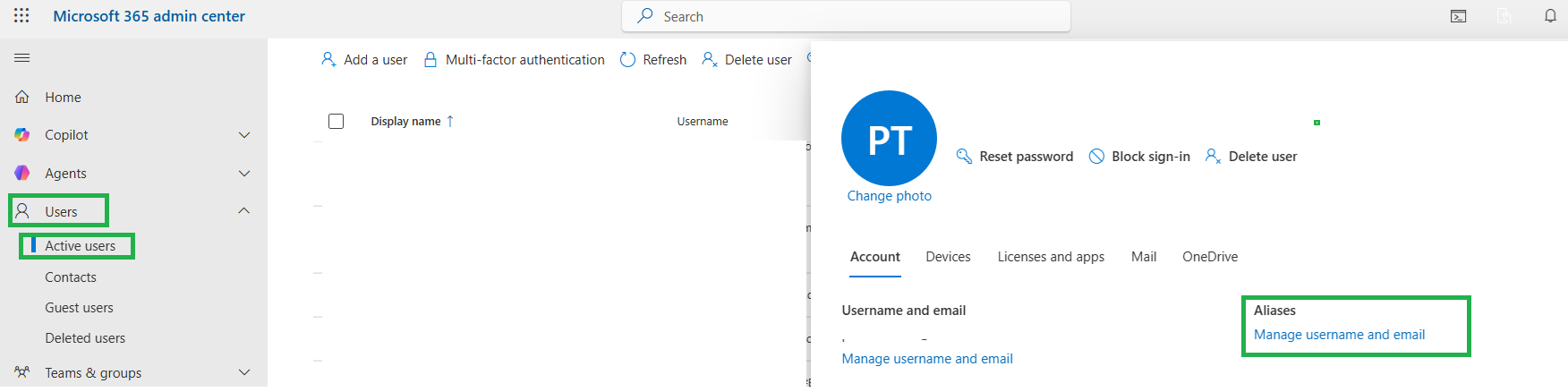Click Manage username and email under Username
Screen dimensions: 1568x392
[x=927, y=359]
